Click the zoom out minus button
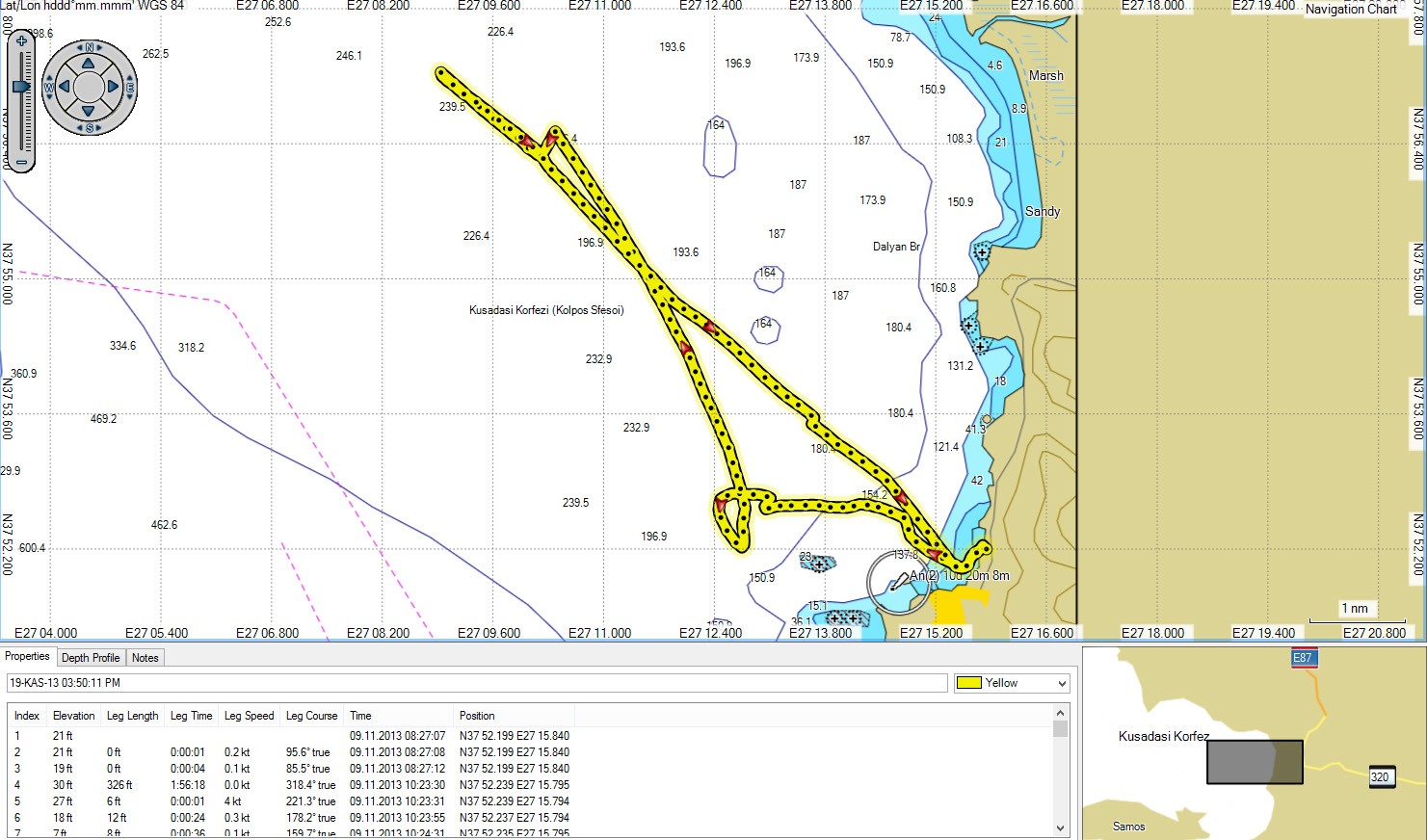 [x=21, y=163]
